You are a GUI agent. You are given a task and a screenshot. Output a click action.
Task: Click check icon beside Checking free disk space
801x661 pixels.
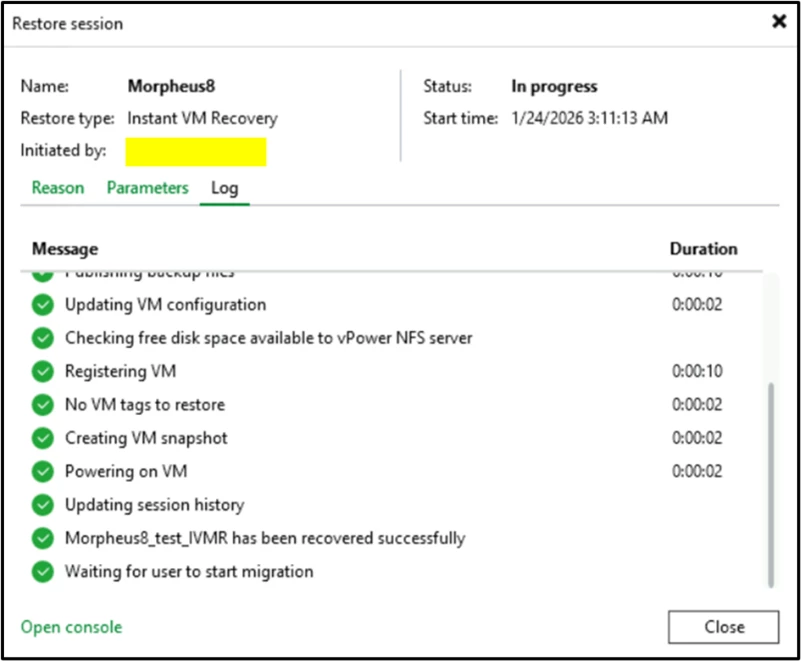42,338
